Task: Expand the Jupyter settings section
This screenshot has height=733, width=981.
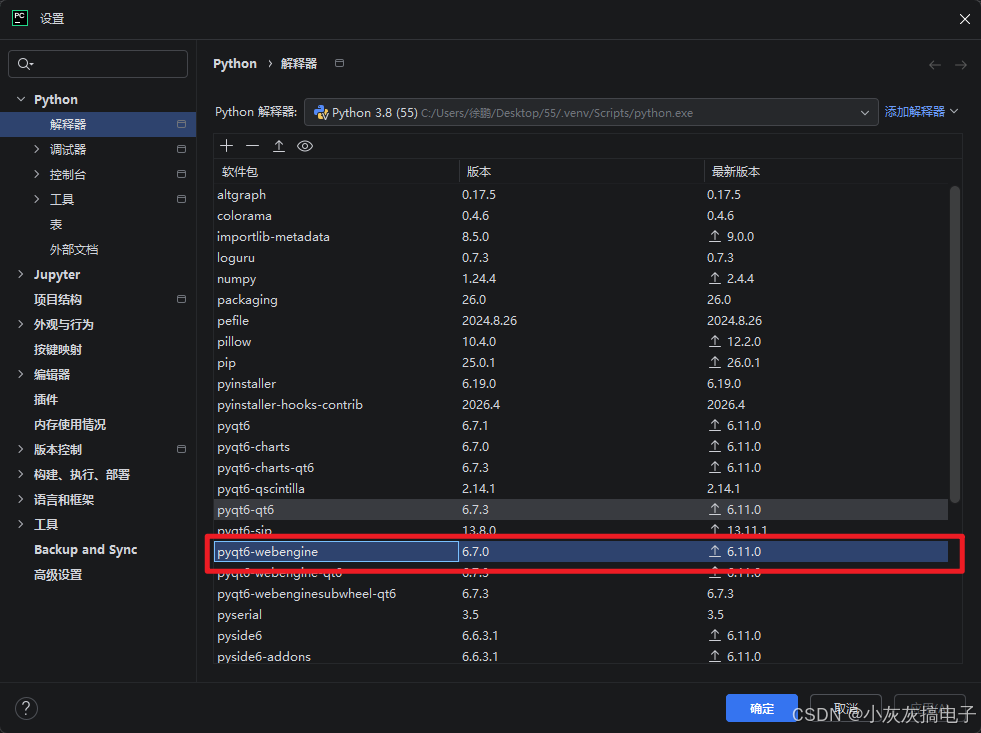Action: 21,274
